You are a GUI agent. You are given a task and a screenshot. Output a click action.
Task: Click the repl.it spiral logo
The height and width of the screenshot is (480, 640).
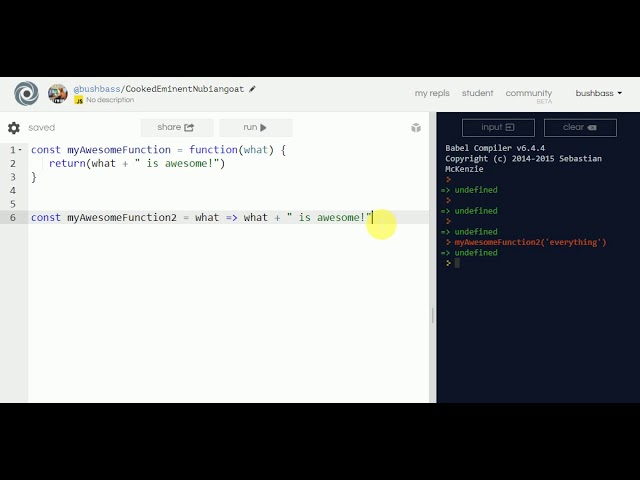click(x=27, y=93)
